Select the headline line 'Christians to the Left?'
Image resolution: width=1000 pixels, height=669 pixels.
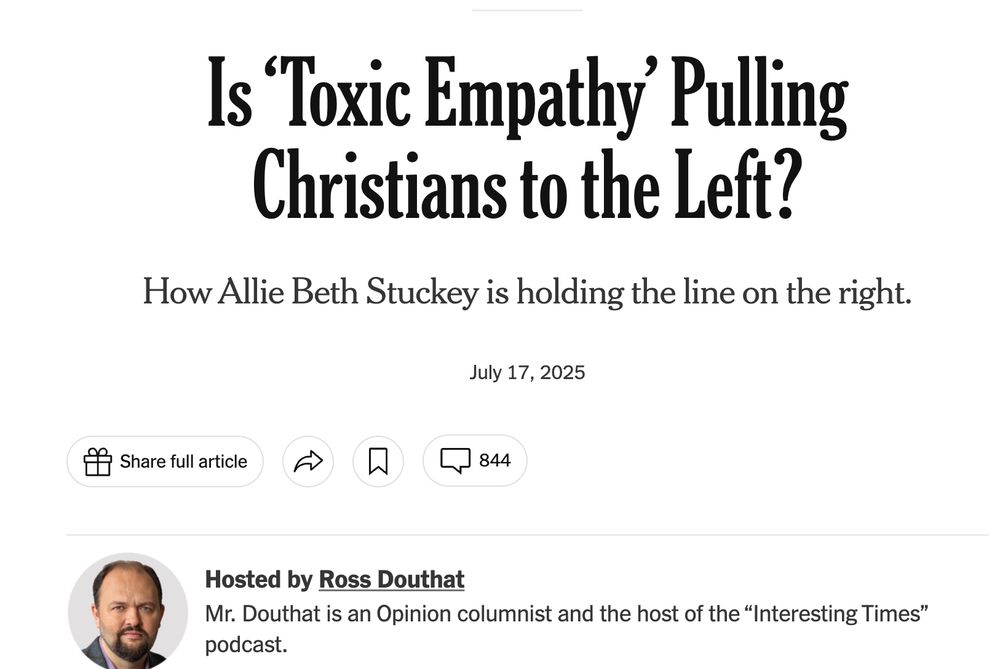pos(527,185)
